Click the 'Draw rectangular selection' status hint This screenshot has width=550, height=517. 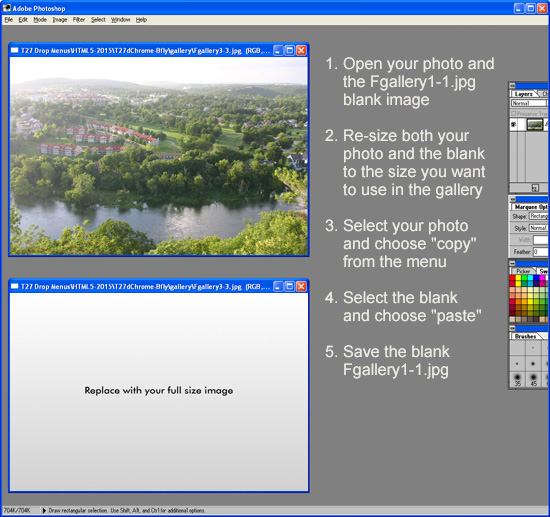pyautogui.click(x=127, y=510)
